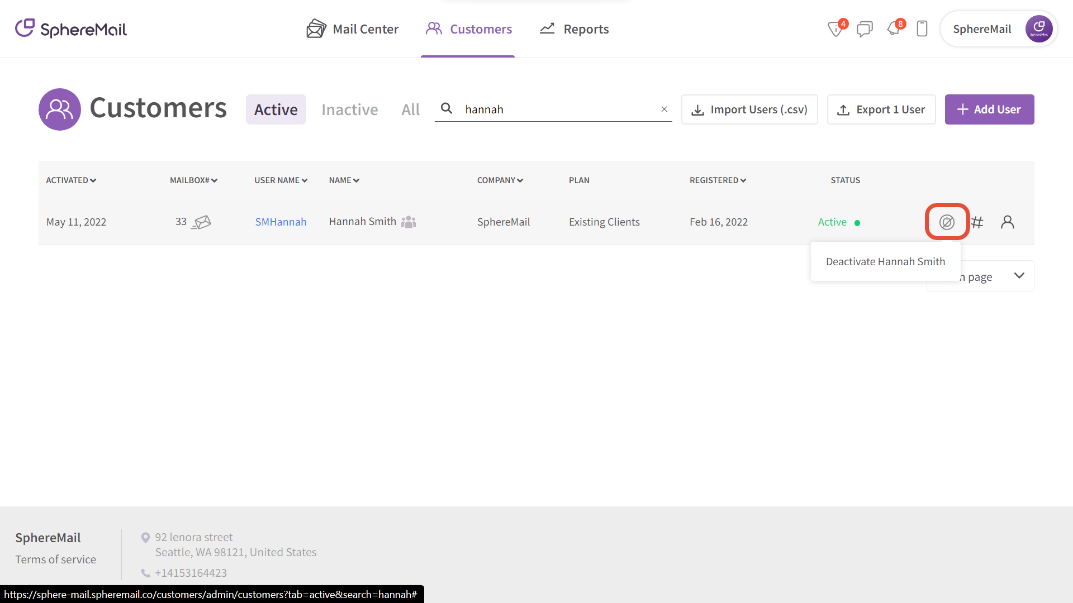Sort by the ACTIVATED column
Screen dimensions: 1073x603
coord(71,180)
